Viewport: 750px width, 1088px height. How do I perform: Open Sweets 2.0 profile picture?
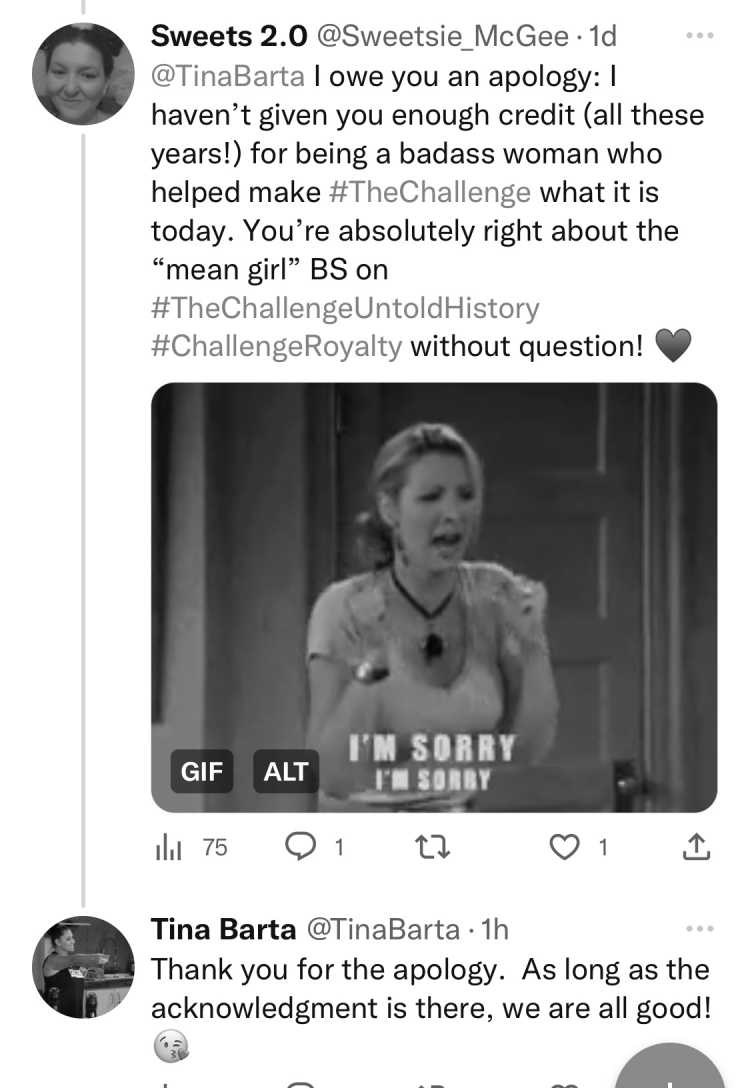click(83, 74)
